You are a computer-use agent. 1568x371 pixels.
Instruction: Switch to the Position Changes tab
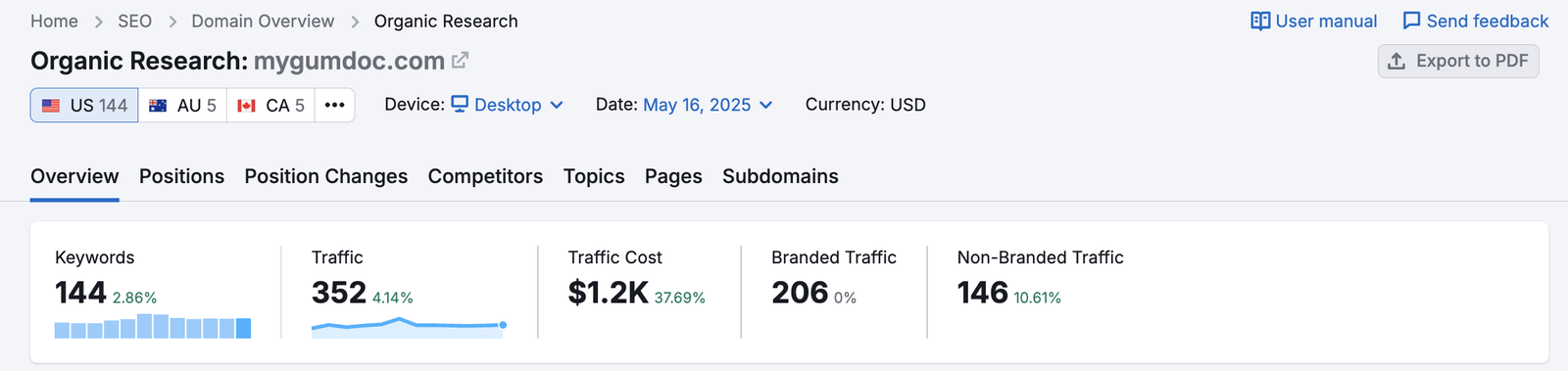click(326, 176)
